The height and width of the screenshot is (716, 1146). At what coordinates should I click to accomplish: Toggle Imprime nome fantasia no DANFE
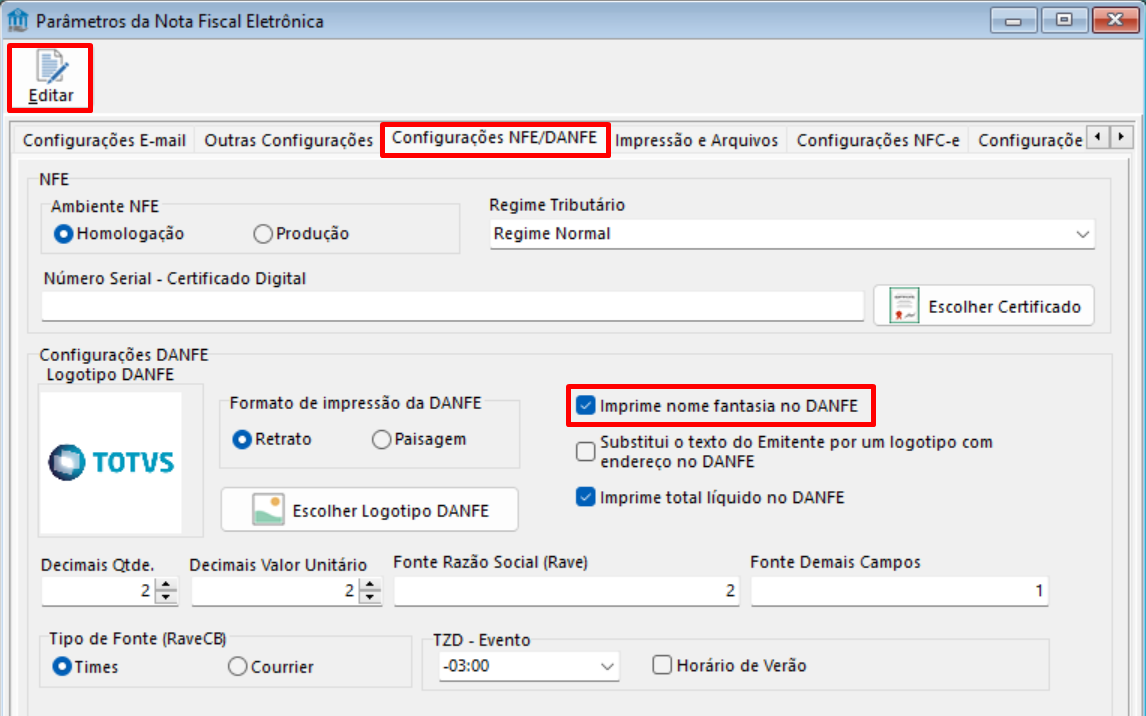(x=585, y=405)
